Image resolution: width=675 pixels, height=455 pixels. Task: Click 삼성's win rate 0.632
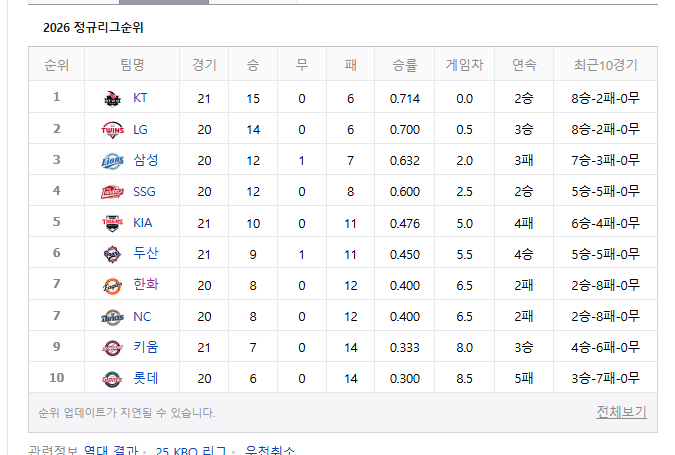tap(405, 161)
